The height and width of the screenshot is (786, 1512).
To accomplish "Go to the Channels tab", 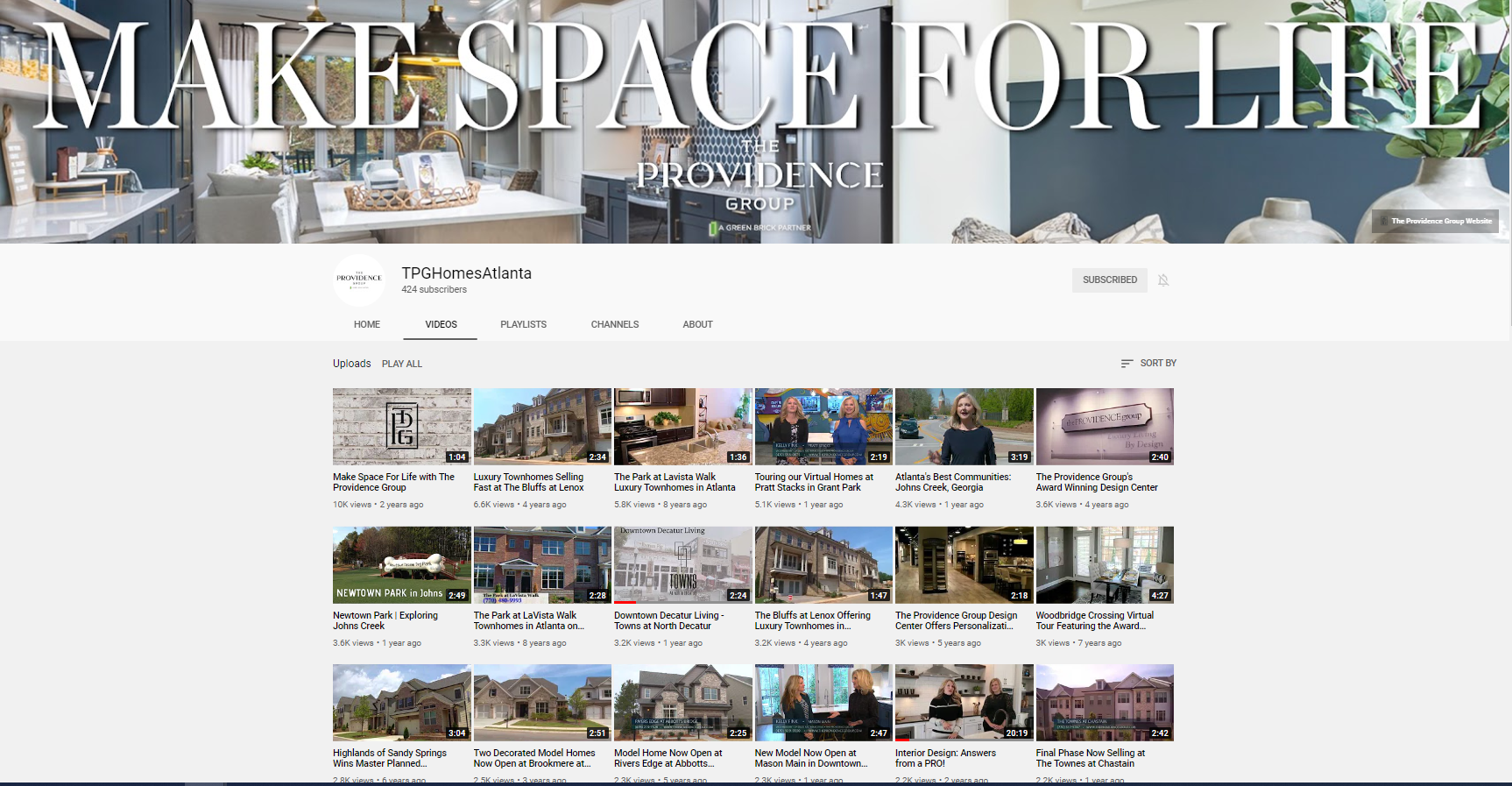I will click(x=615, y=324).
